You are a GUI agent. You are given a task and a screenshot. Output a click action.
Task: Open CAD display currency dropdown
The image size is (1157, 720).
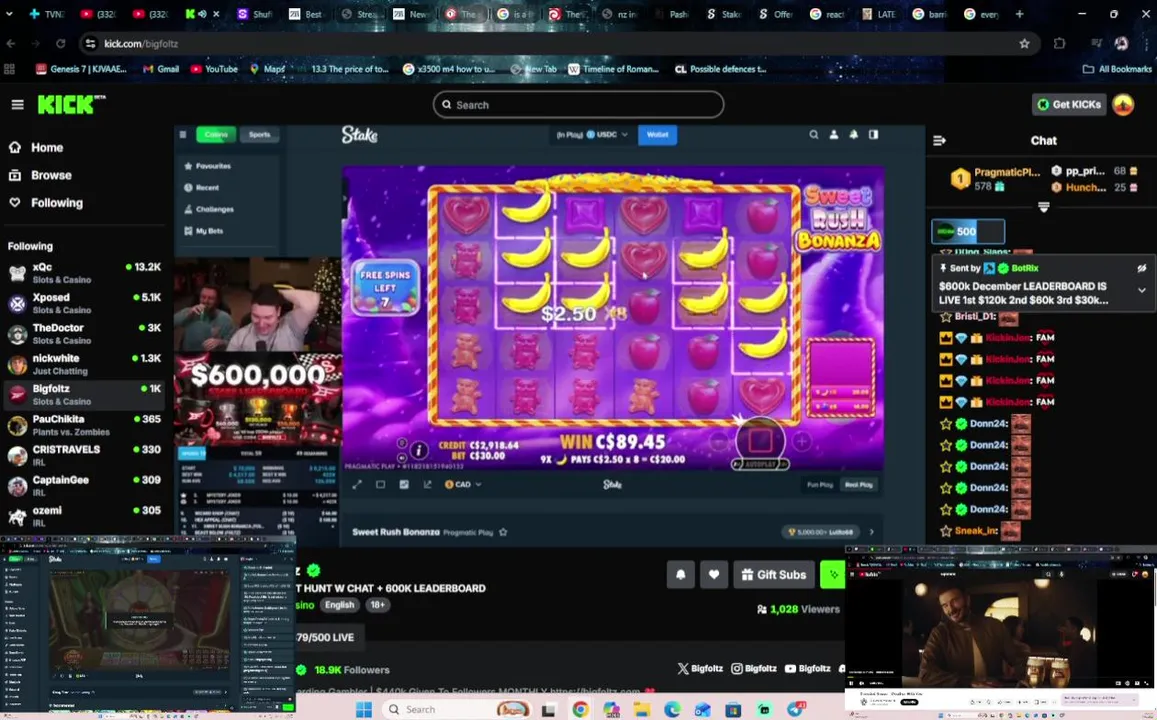coord(463,485)
